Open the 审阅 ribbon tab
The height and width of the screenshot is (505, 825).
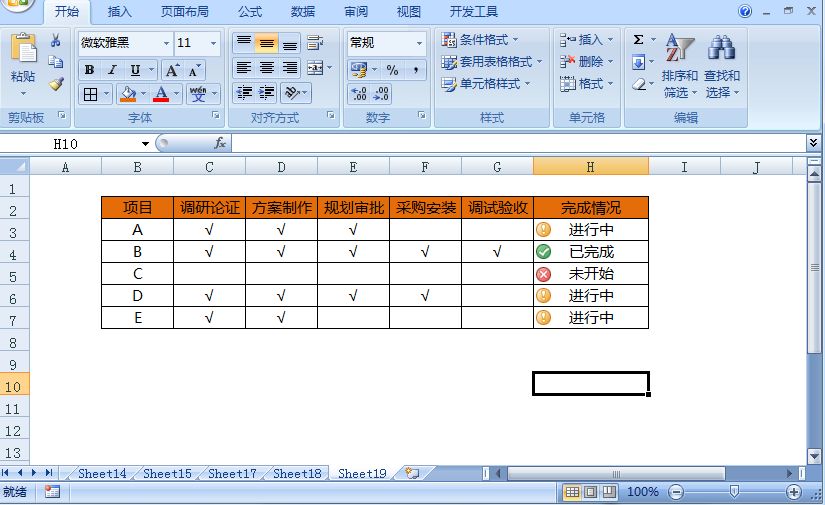pos(356,12)
